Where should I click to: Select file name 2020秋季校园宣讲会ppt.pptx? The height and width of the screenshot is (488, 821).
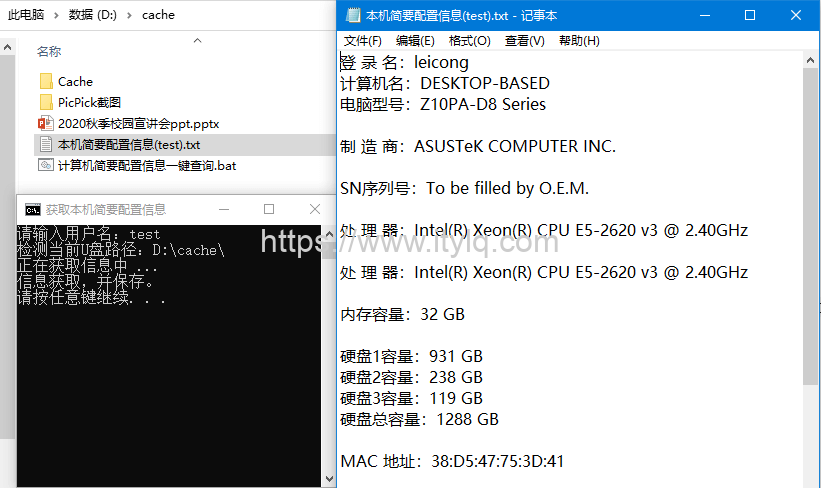139,124
